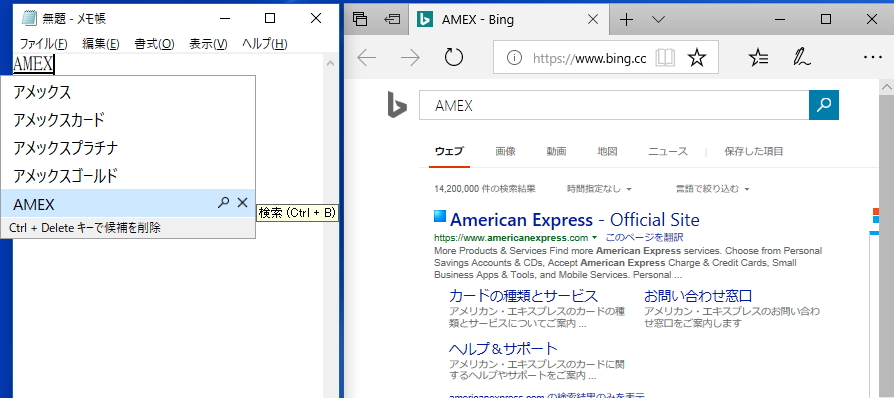Open 保存した項目 on Bing
894x398 pixels.
click(754, 152)
